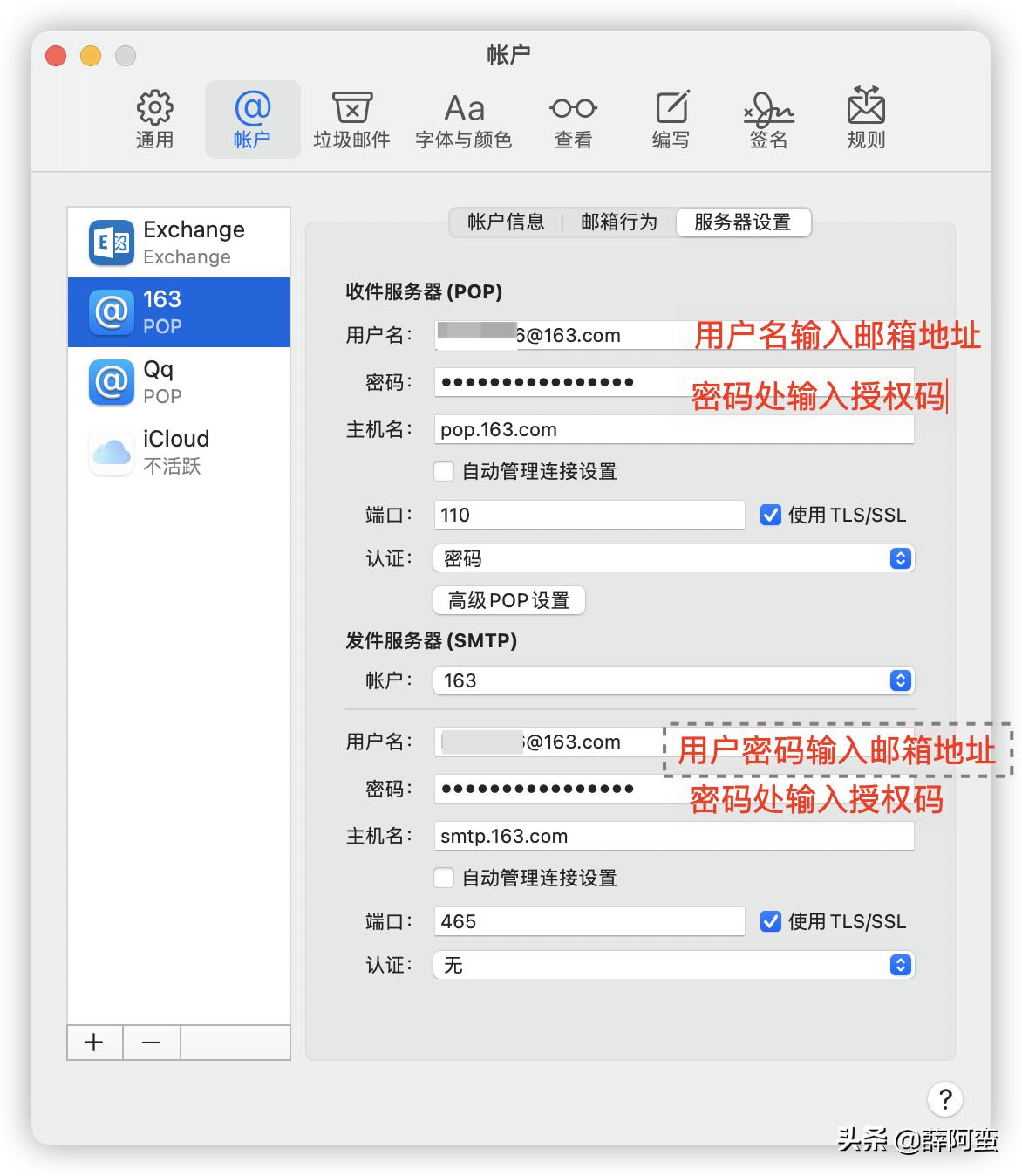Screen dimensions: 1022x1176
Task: Open 编写 composing preferences
Action: click(670, 119)
